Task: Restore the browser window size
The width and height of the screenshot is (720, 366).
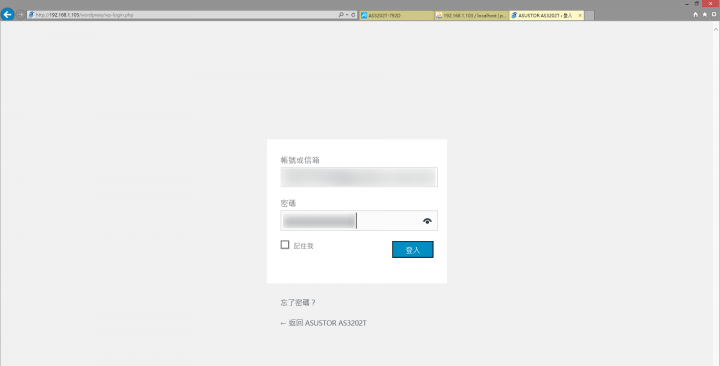Action: (697, 4)
